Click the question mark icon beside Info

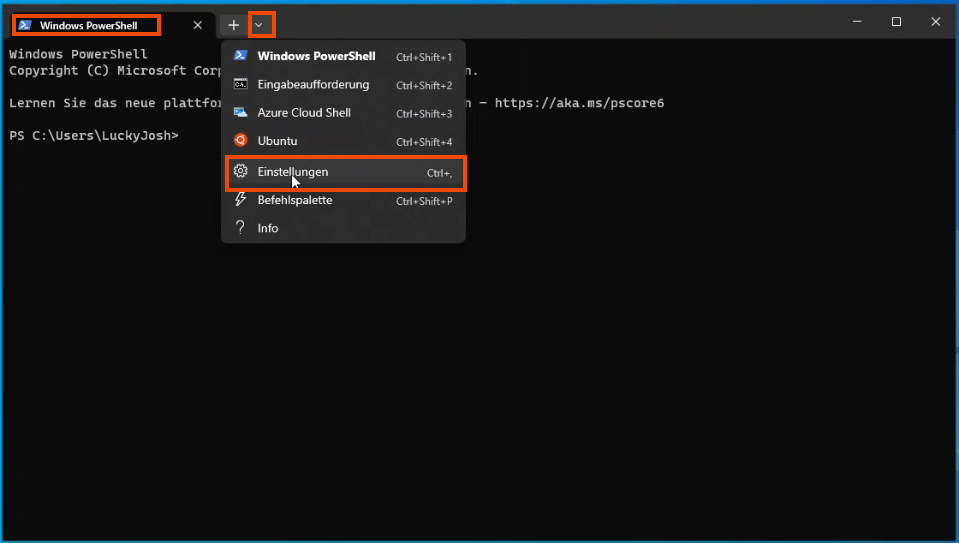tap(240, 227)
